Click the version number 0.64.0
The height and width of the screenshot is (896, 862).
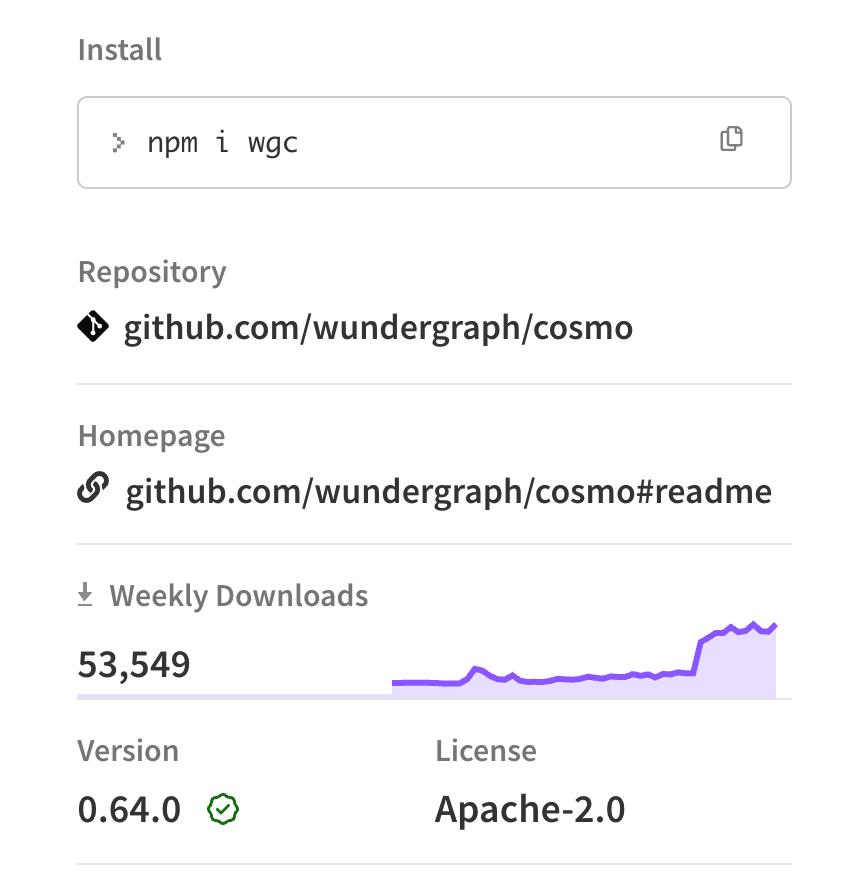coord(128,810)
